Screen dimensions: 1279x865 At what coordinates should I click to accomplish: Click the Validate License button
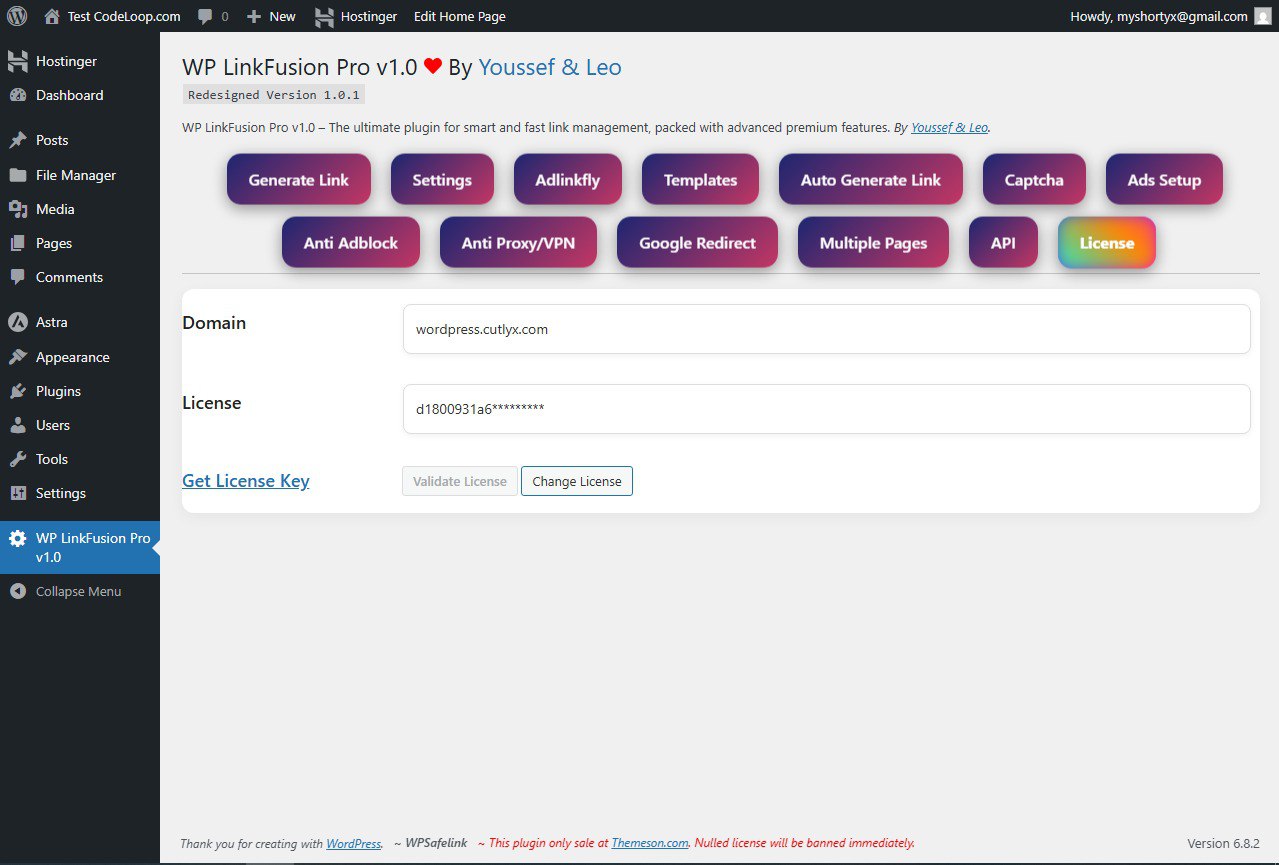[460, 481]
